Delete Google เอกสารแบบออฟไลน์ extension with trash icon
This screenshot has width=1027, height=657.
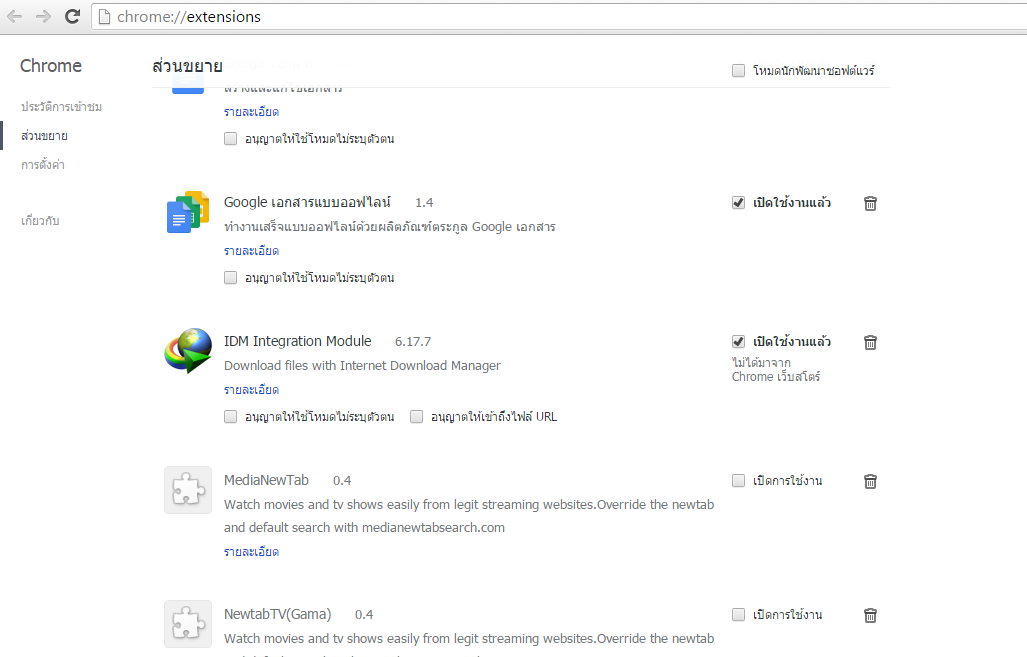[870, 203]
